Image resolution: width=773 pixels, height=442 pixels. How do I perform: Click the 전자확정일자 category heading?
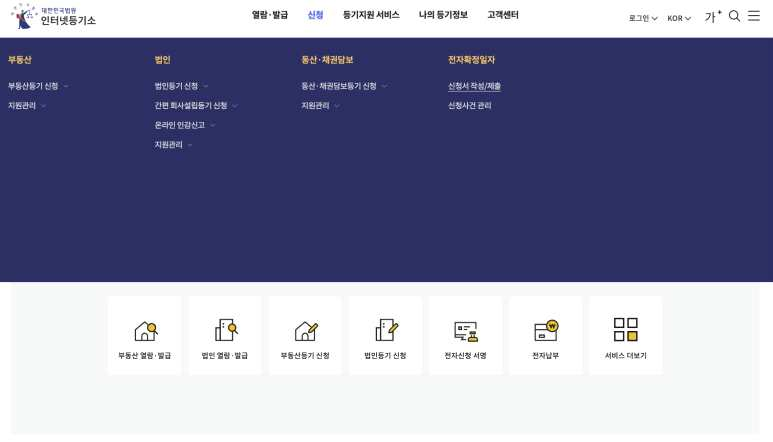(x=471, y=60)
